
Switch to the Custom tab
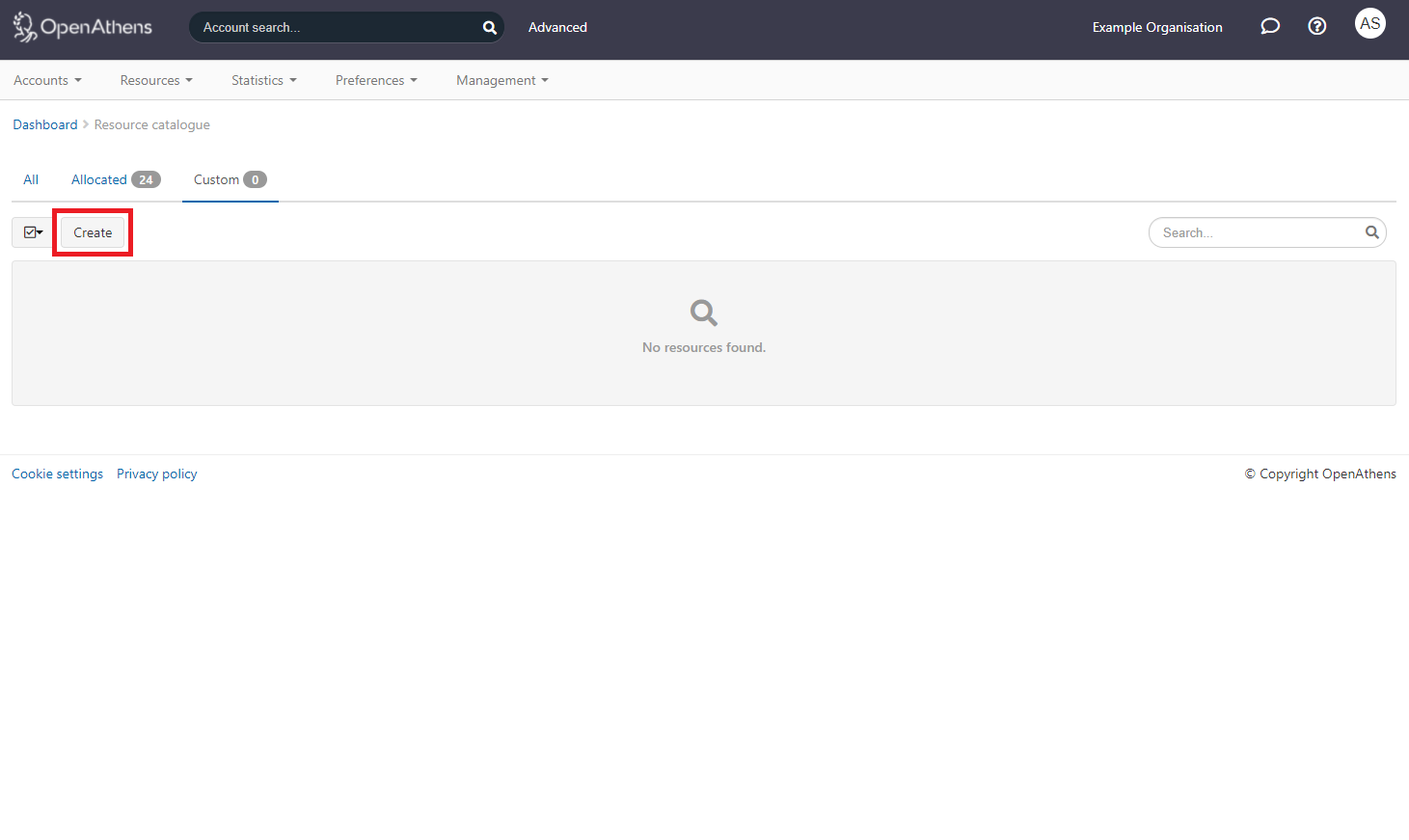click(x=216, y=179)
